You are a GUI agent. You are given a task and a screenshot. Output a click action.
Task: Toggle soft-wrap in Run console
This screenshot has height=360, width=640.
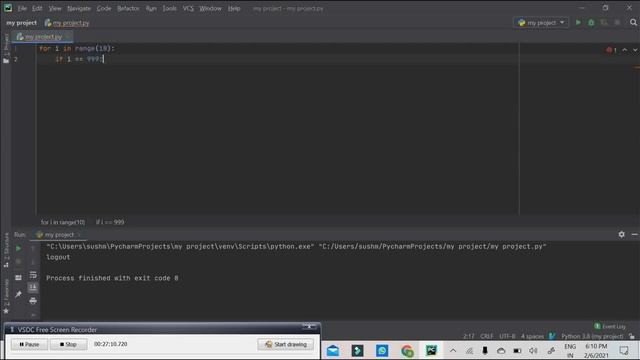33,275
